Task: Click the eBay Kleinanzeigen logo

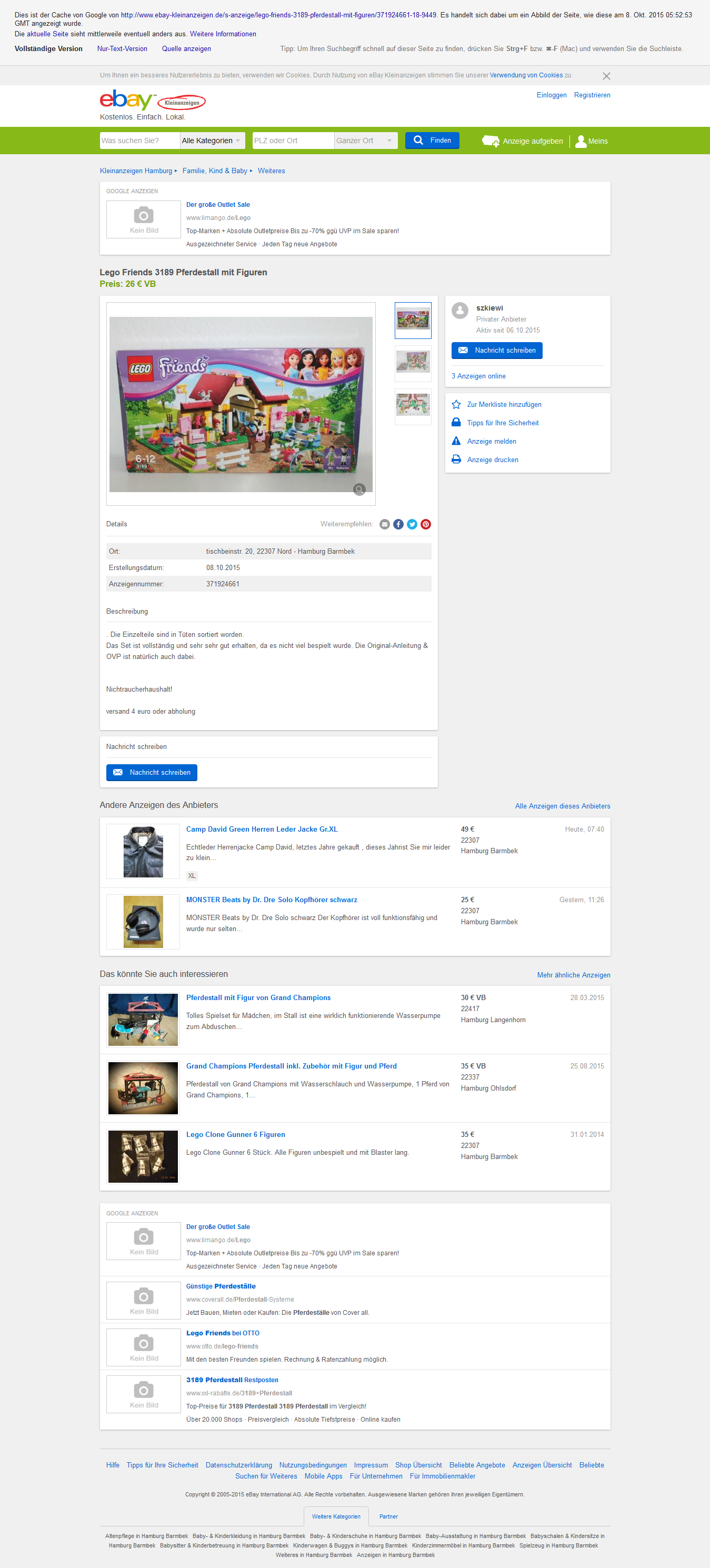Action: click(x=153, y=101)
